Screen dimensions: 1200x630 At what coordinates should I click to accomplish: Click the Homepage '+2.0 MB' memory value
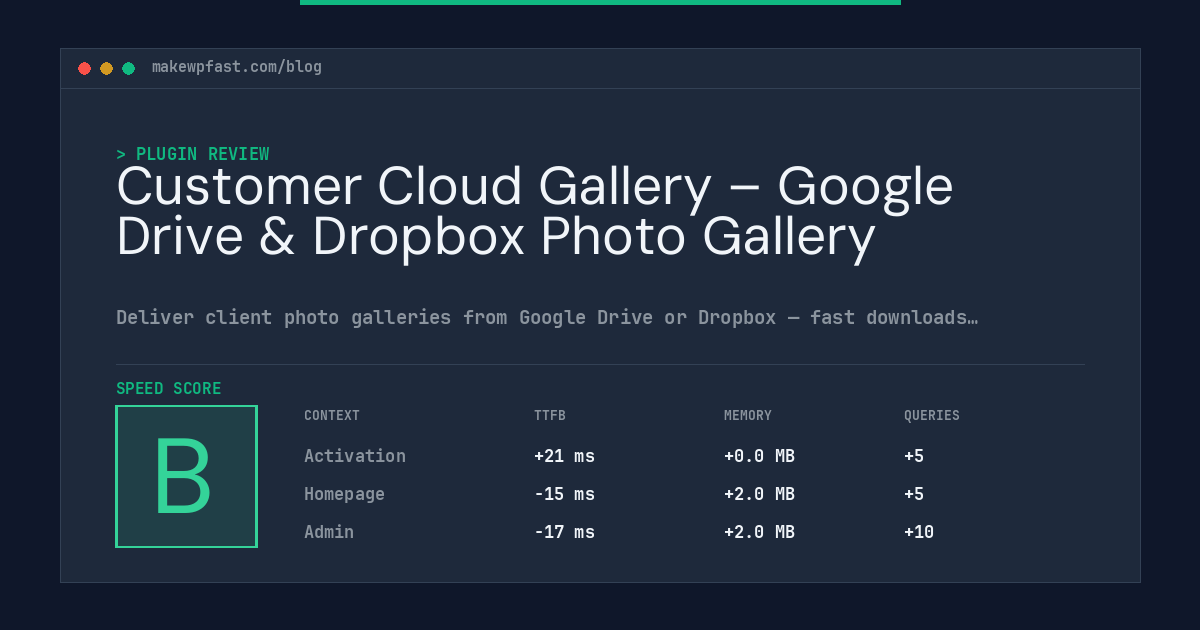click(x=759, y=494)
